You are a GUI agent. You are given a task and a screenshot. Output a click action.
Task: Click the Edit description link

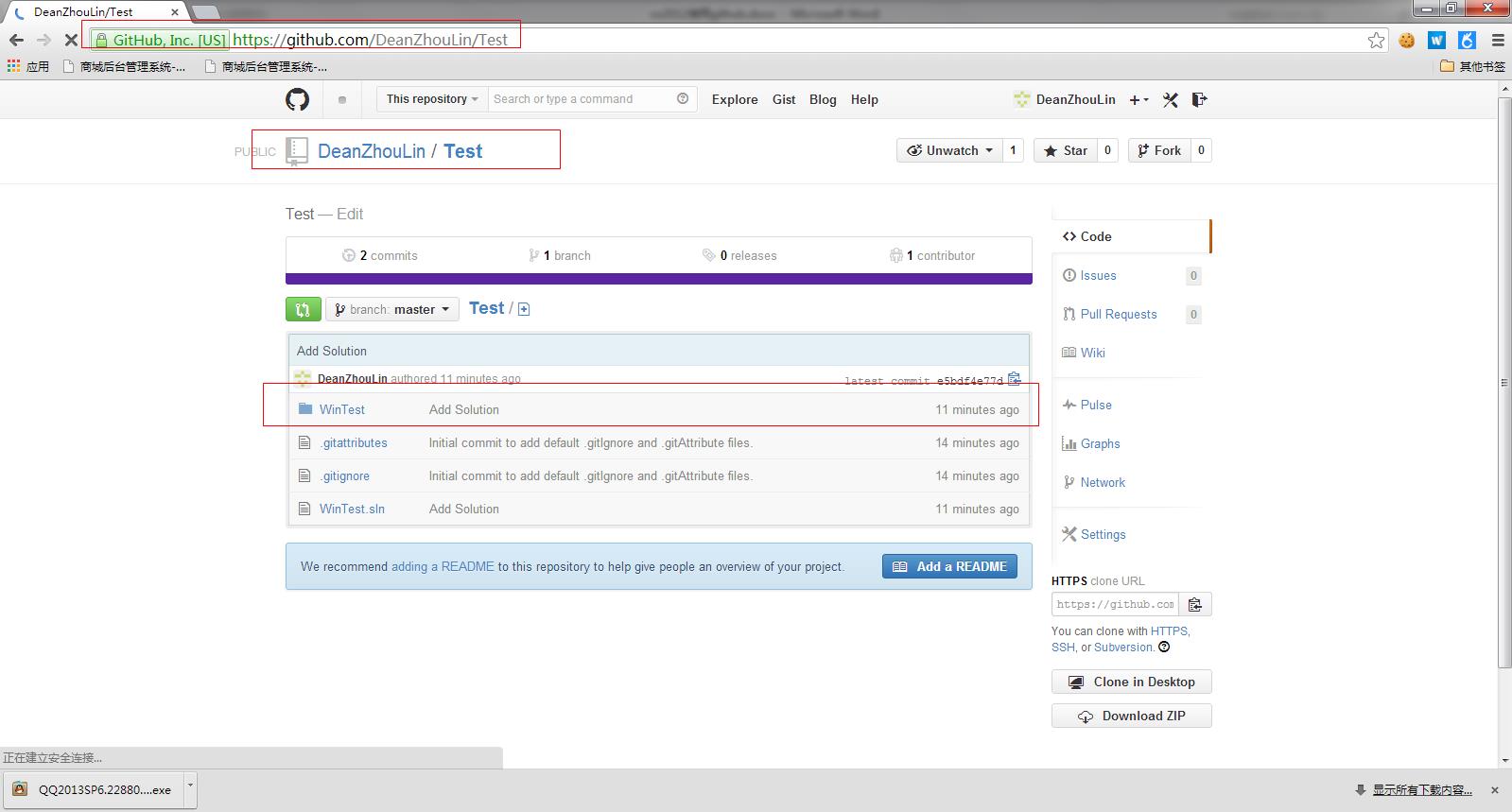pos(350,214)
